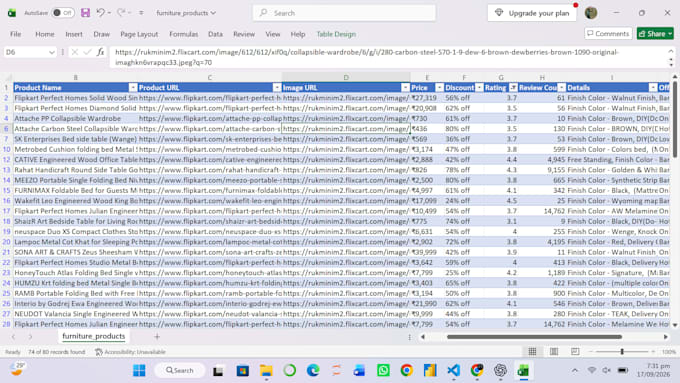Screen dimensions: 680x383
Task: Click the scroll right arrow on horizontal scrollbar
Action: pos(666,337)
